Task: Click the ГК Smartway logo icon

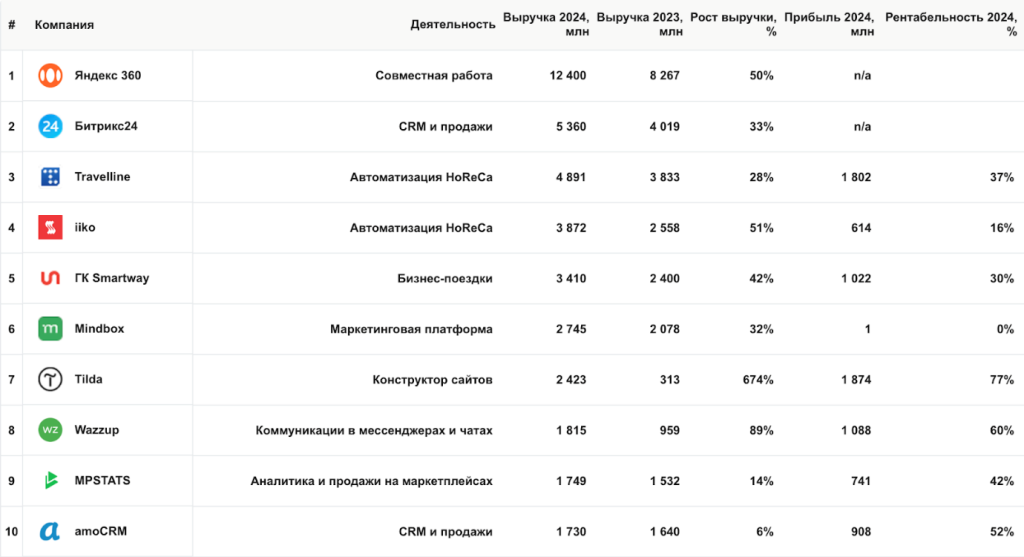Action: click(x=50, y=278)
